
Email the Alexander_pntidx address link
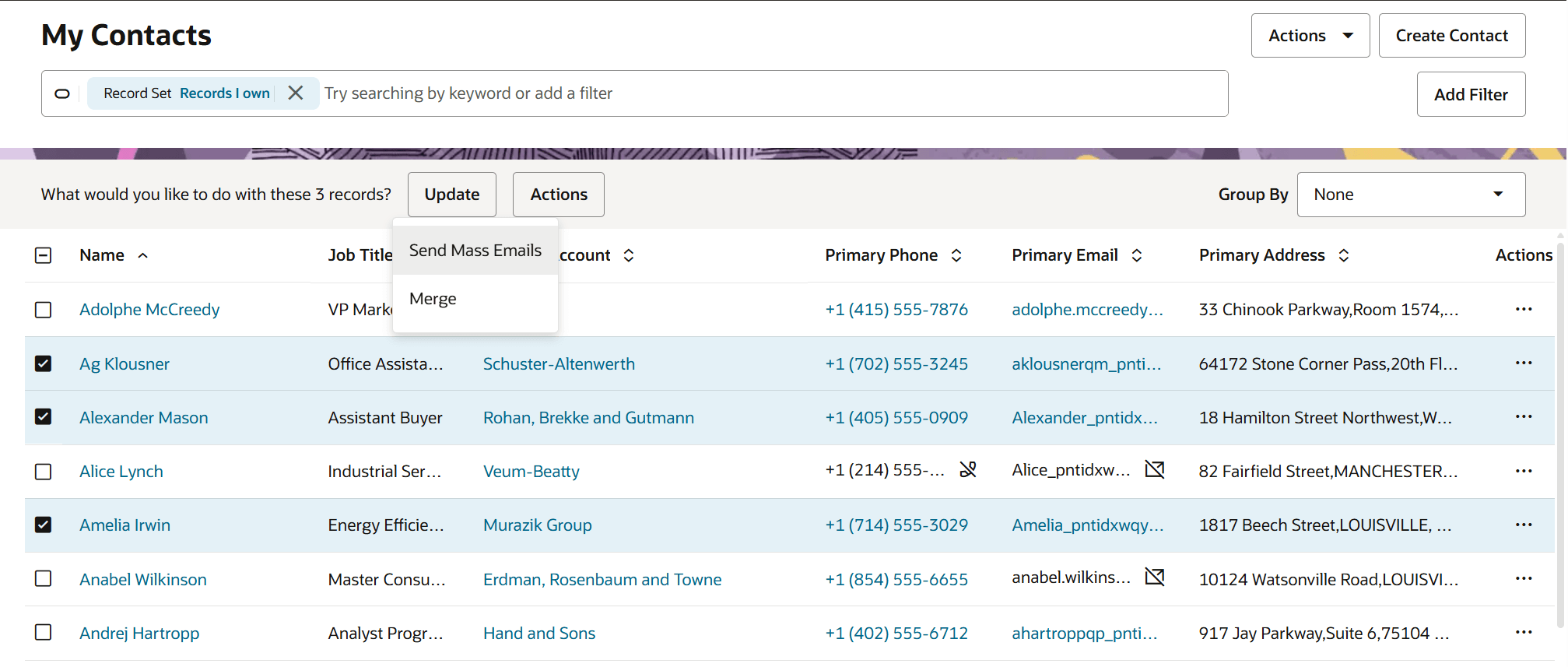click(x=1085, y=418)
